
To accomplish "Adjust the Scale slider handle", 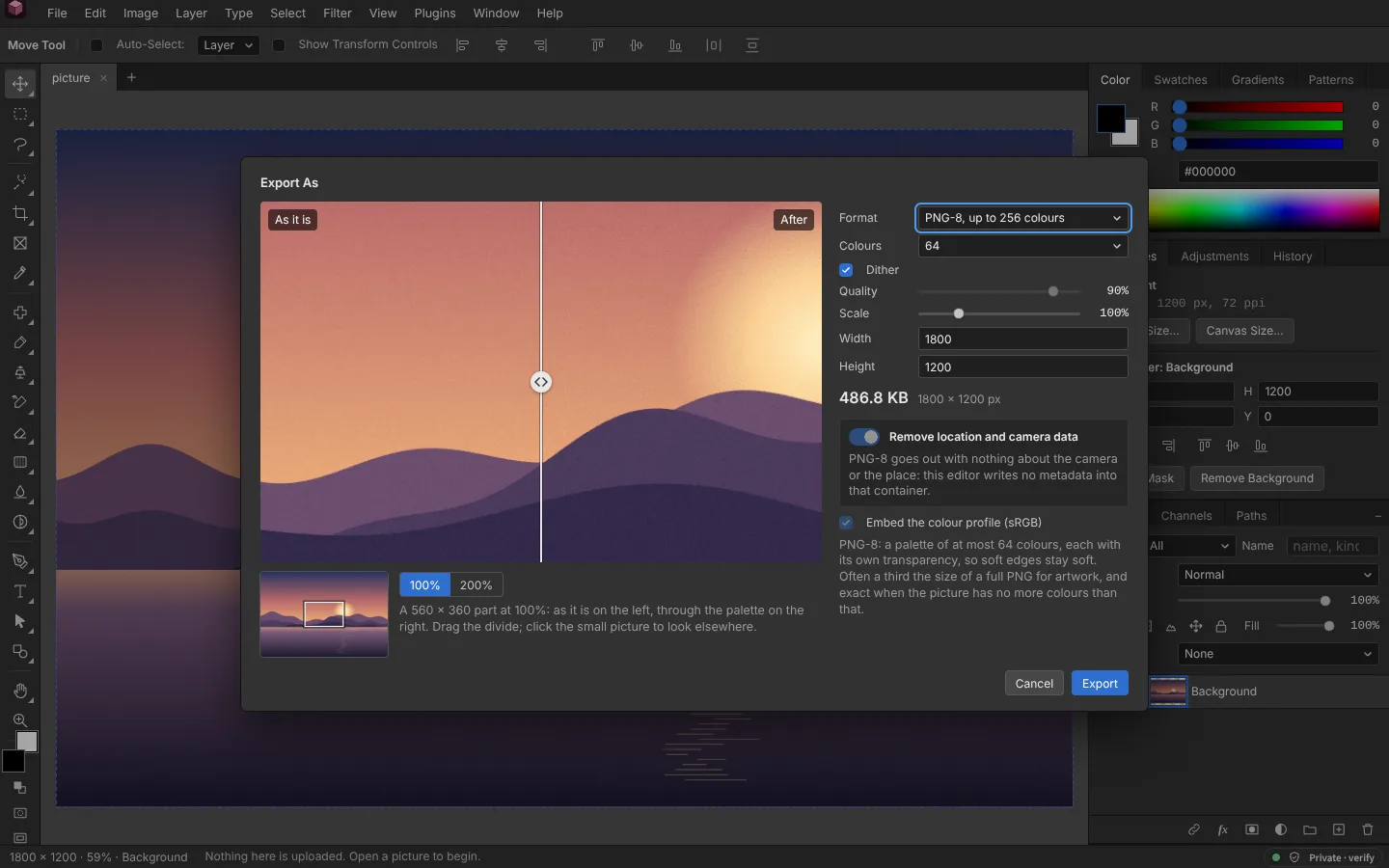I will click(x=959, y=313).
